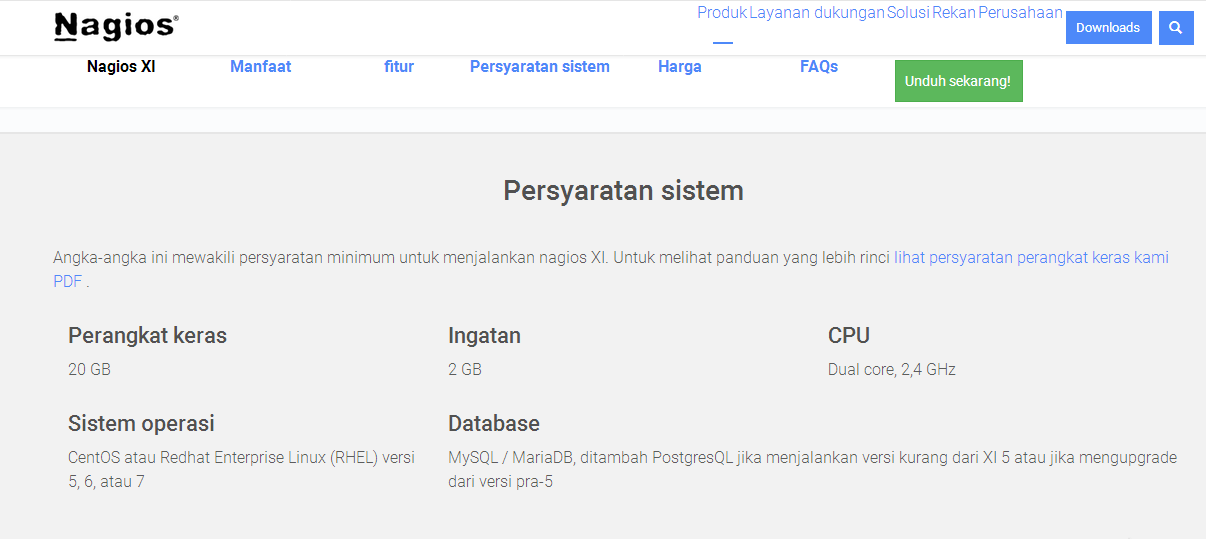Open the Produk menu
This screenshot has height=539, width=1206.
[x=722, y=13]
